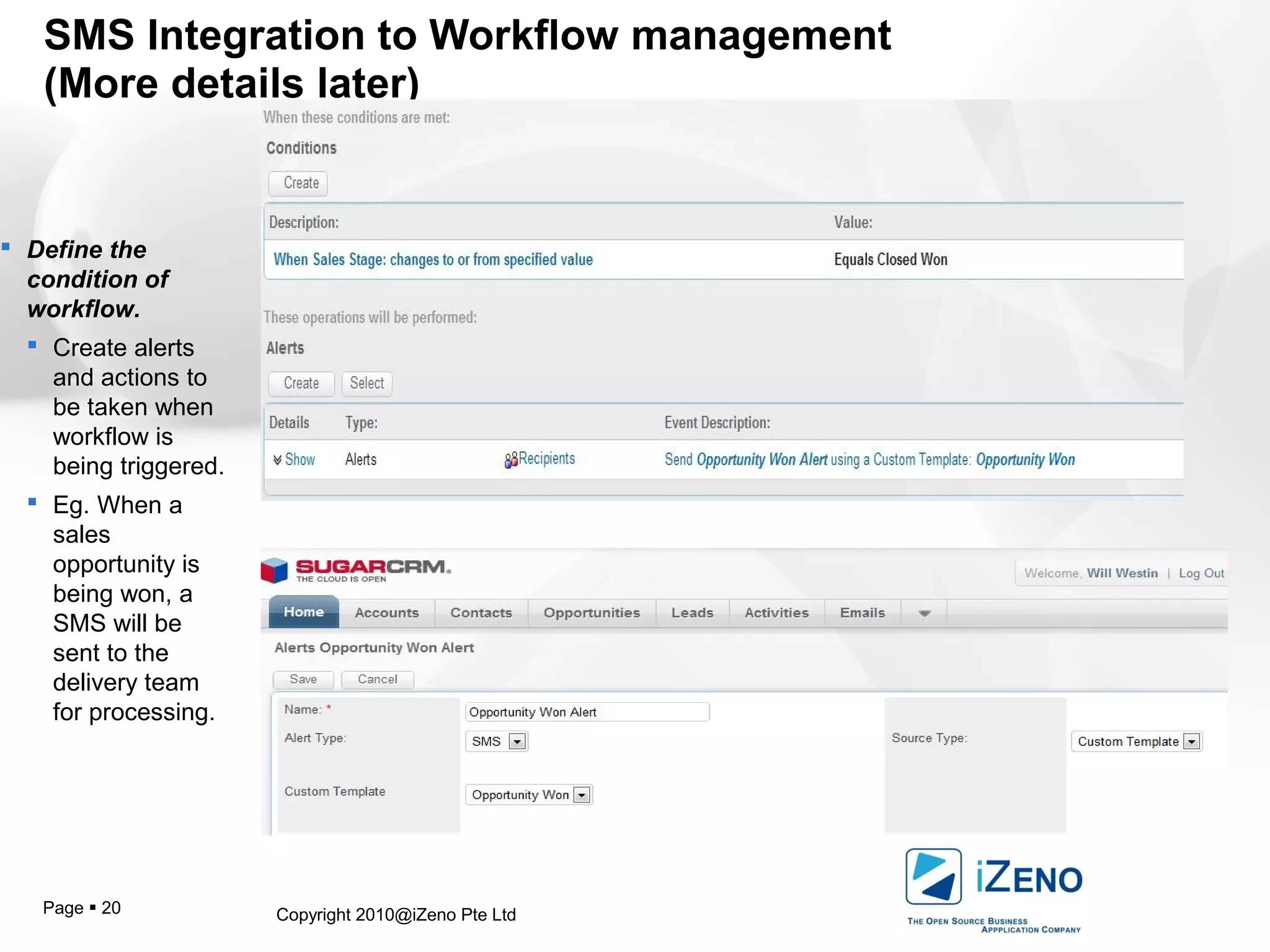1270x952 pixels.
Task: Go to the Opportunities tab
Action: pyautogui.click(x=592, y=613)
